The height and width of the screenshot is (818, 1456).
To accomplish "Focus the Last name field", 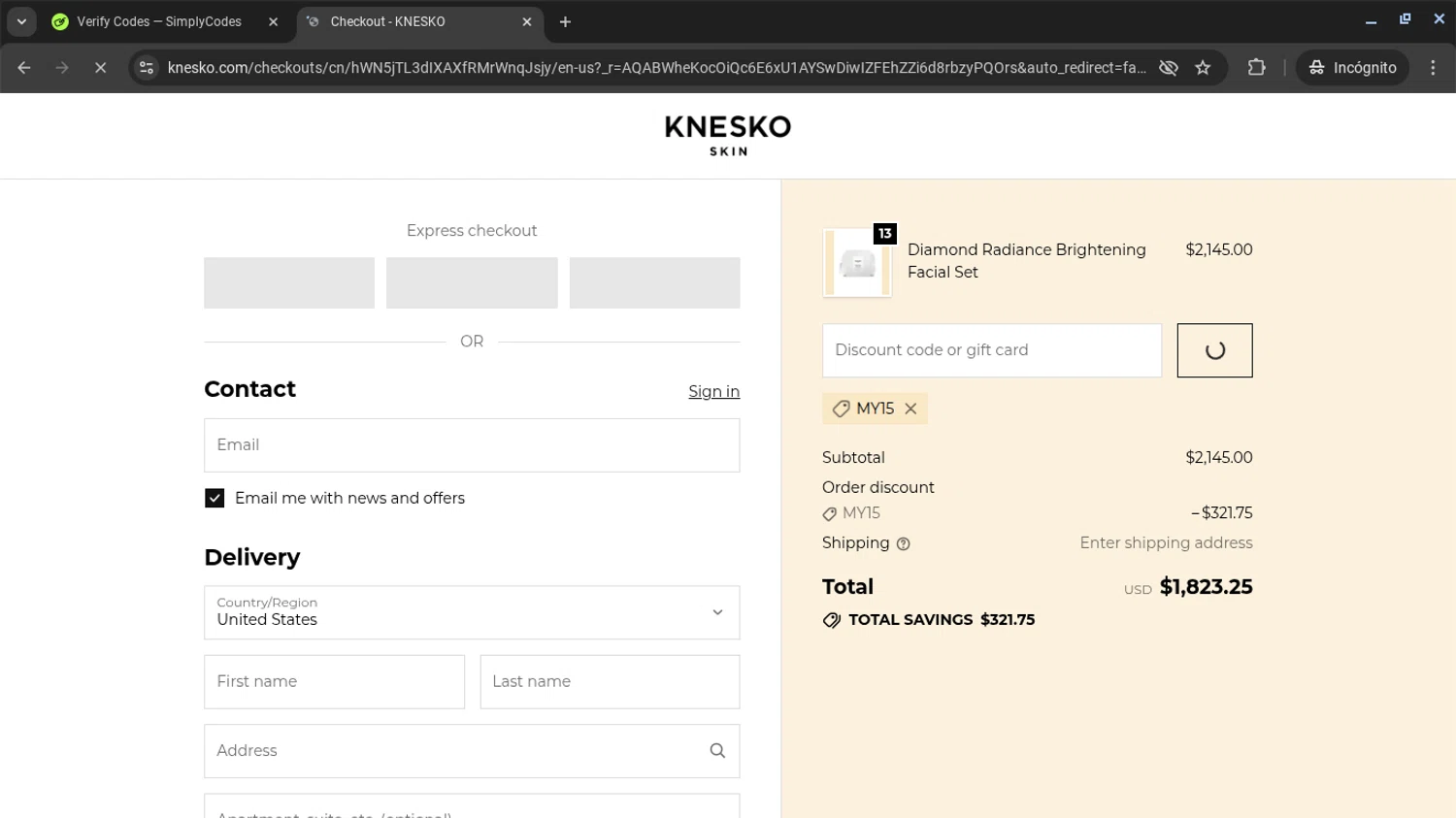I will (610, 681).
